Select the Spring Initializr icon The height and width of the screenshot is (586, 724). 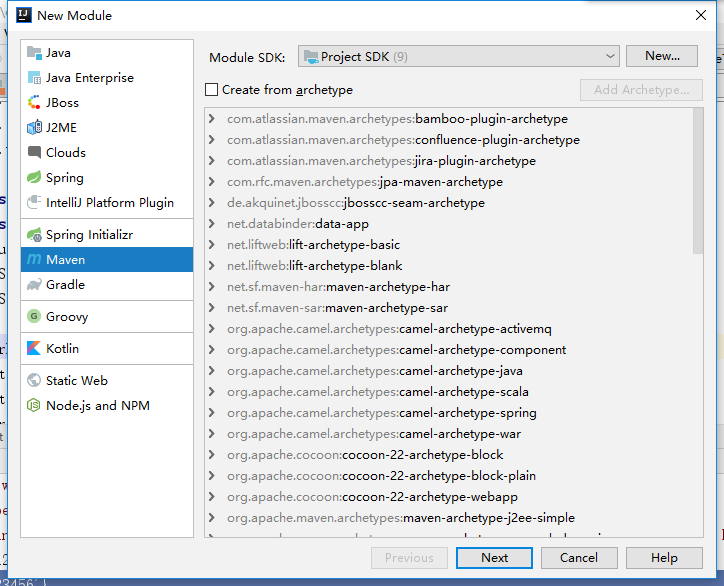click(35, 235)
